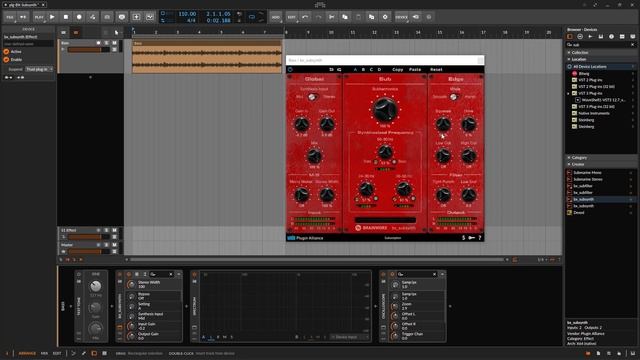Collapse the Creator section in browser
Viewport: 640px width, 360px height.
(569, 164)
